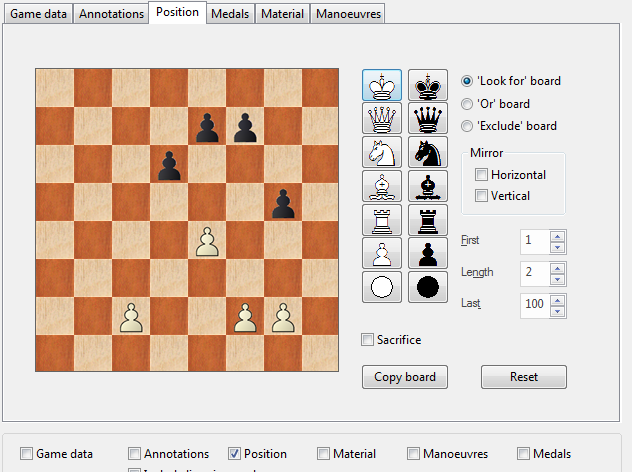Open the Position tab
Screen dimensions: 632x472
point(177,12)
